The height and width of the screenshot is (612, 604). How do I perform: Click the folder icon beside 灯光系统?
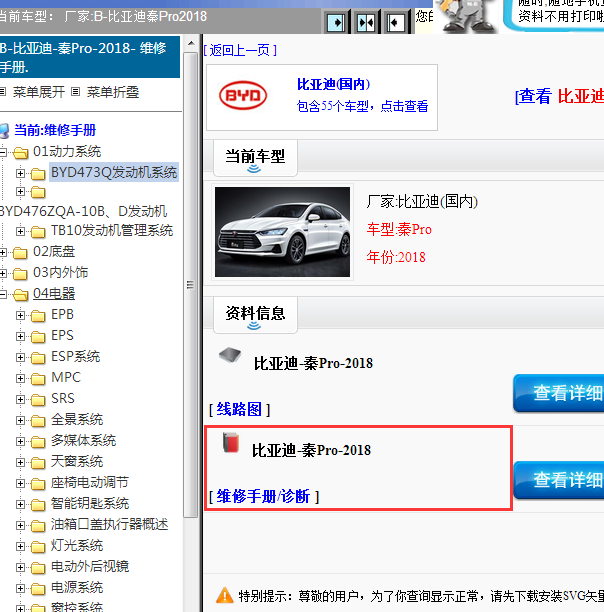tap(38, 547)
